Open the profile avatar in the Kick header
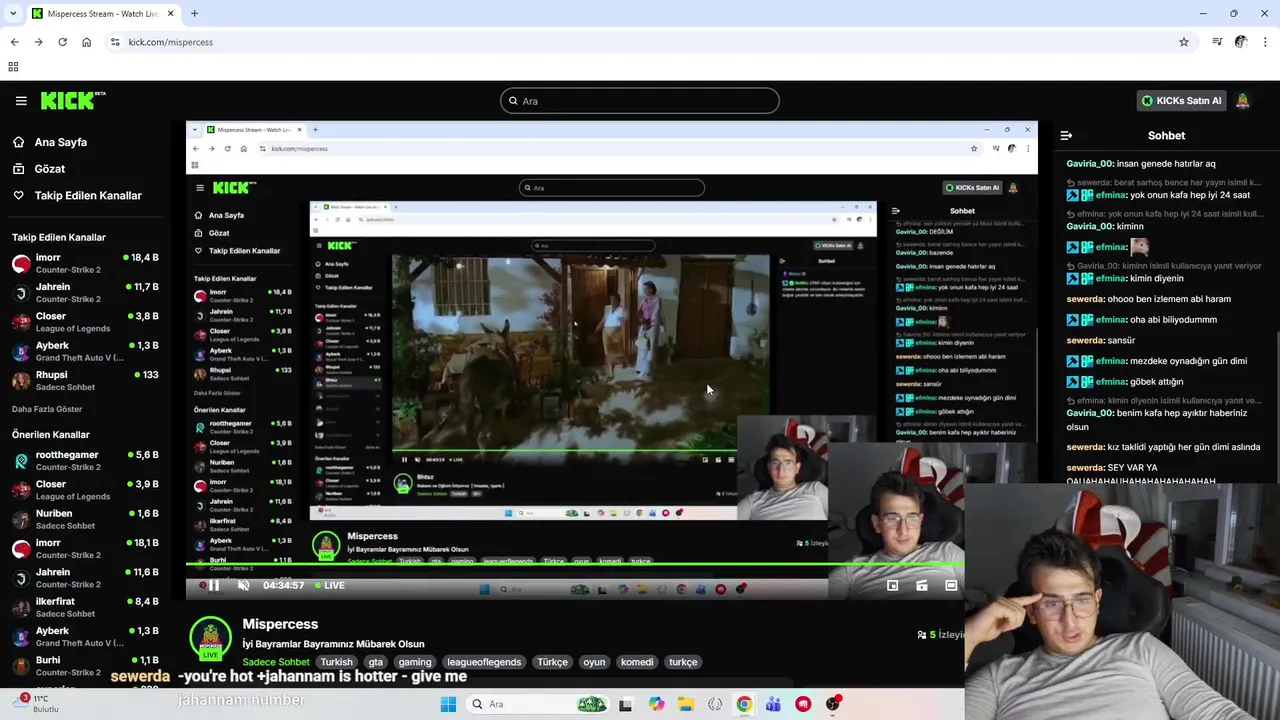Viewport: 1280px width, 720px height. click(1243, 101)
